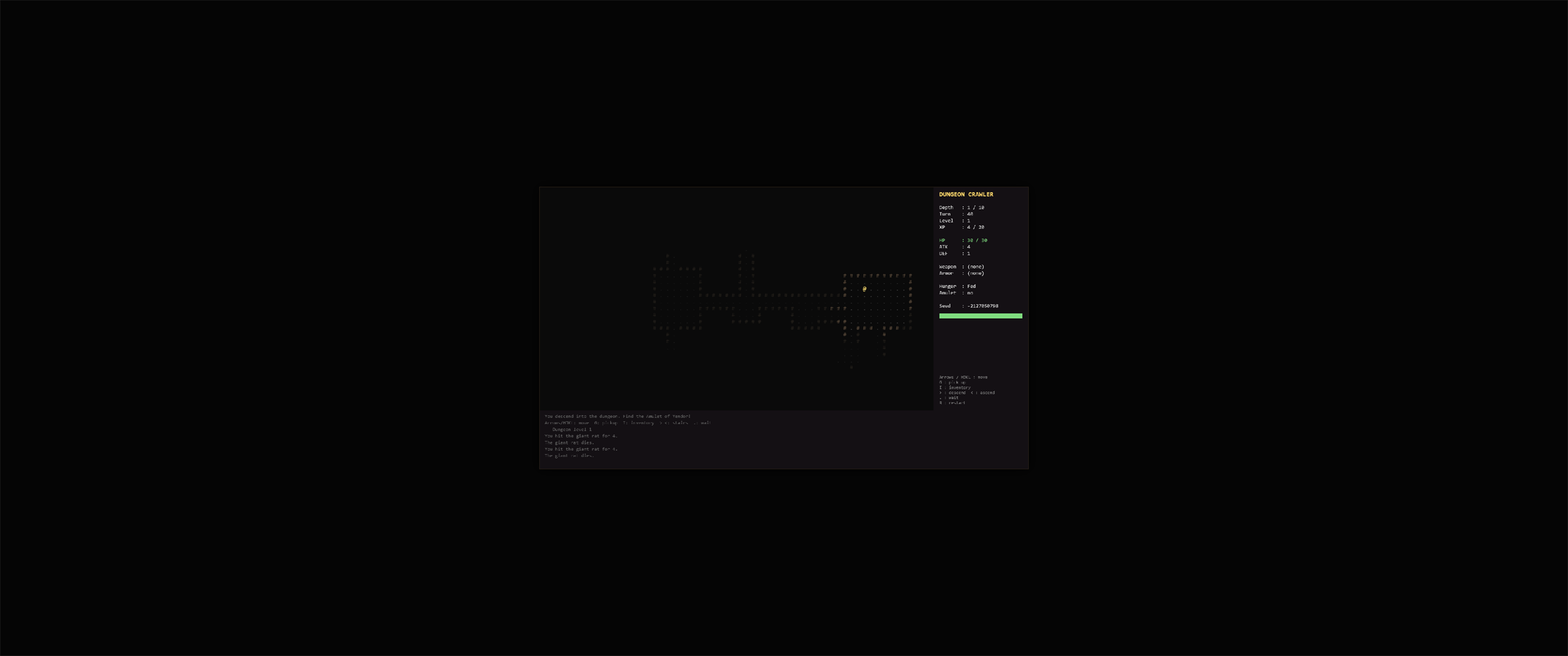
Task: Click the 'Amulet : no' line
Action: pos(956,293)
